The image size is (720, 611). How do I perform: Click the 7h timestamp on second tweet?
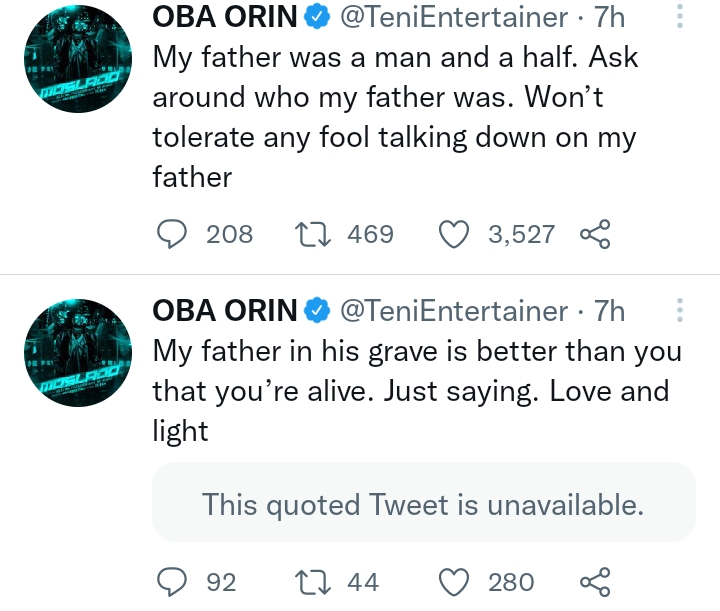[x=610, y=311]
